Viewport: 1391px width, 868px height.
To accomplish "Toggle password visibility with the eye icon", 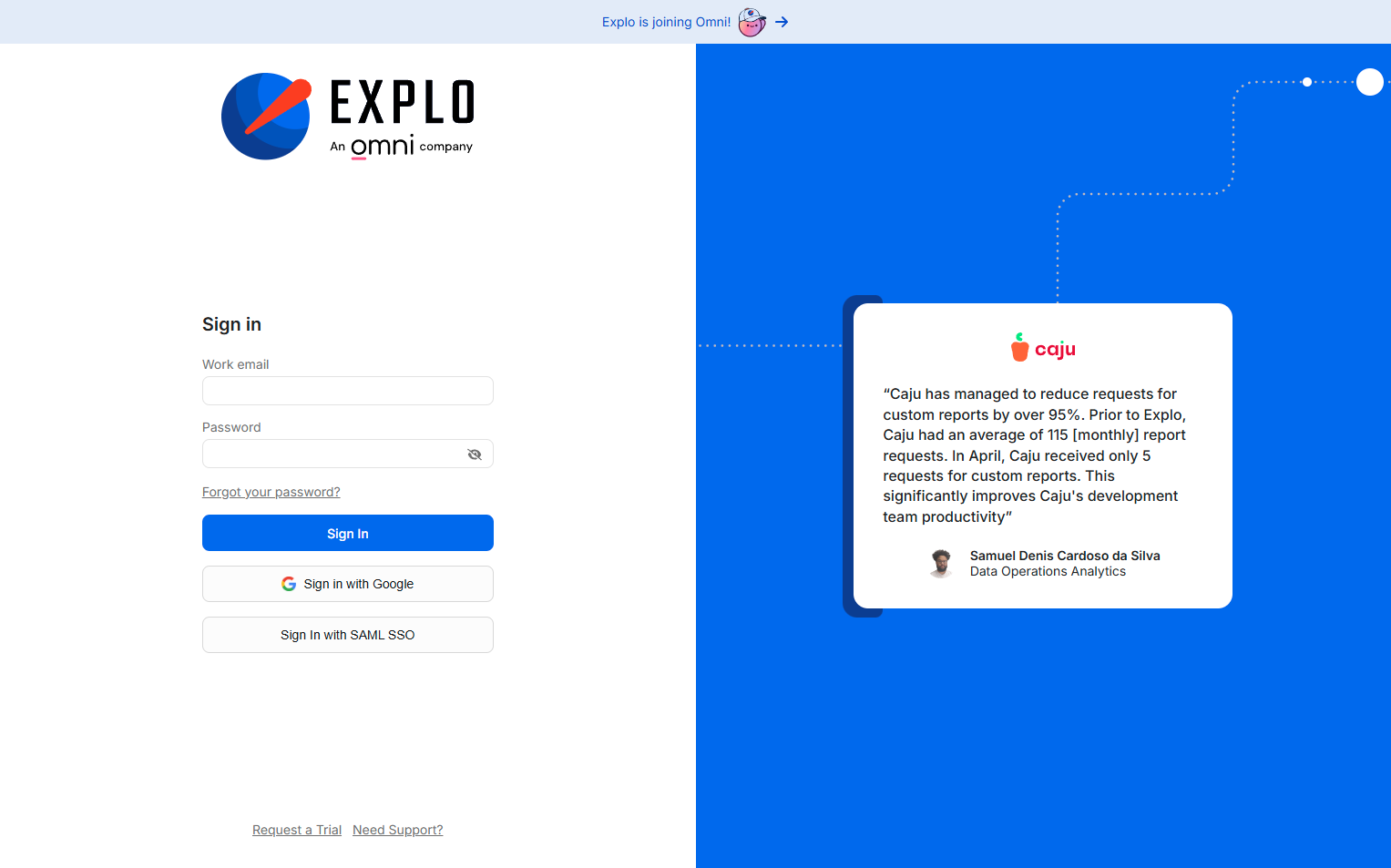I will coord(475,454).
